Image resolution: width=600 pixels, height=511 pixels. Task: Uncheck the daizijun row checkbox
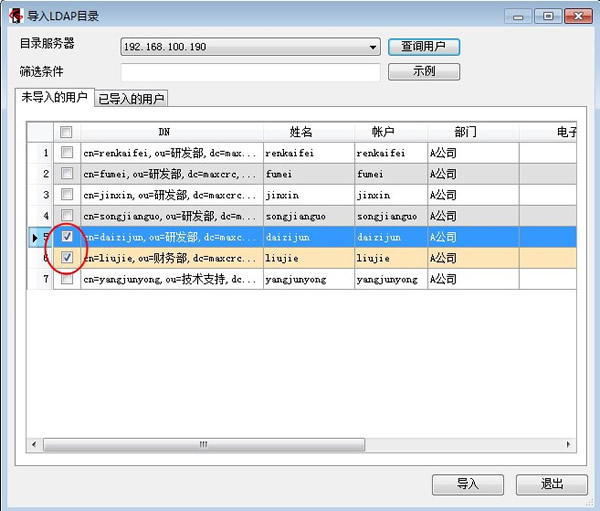(67, 237)
